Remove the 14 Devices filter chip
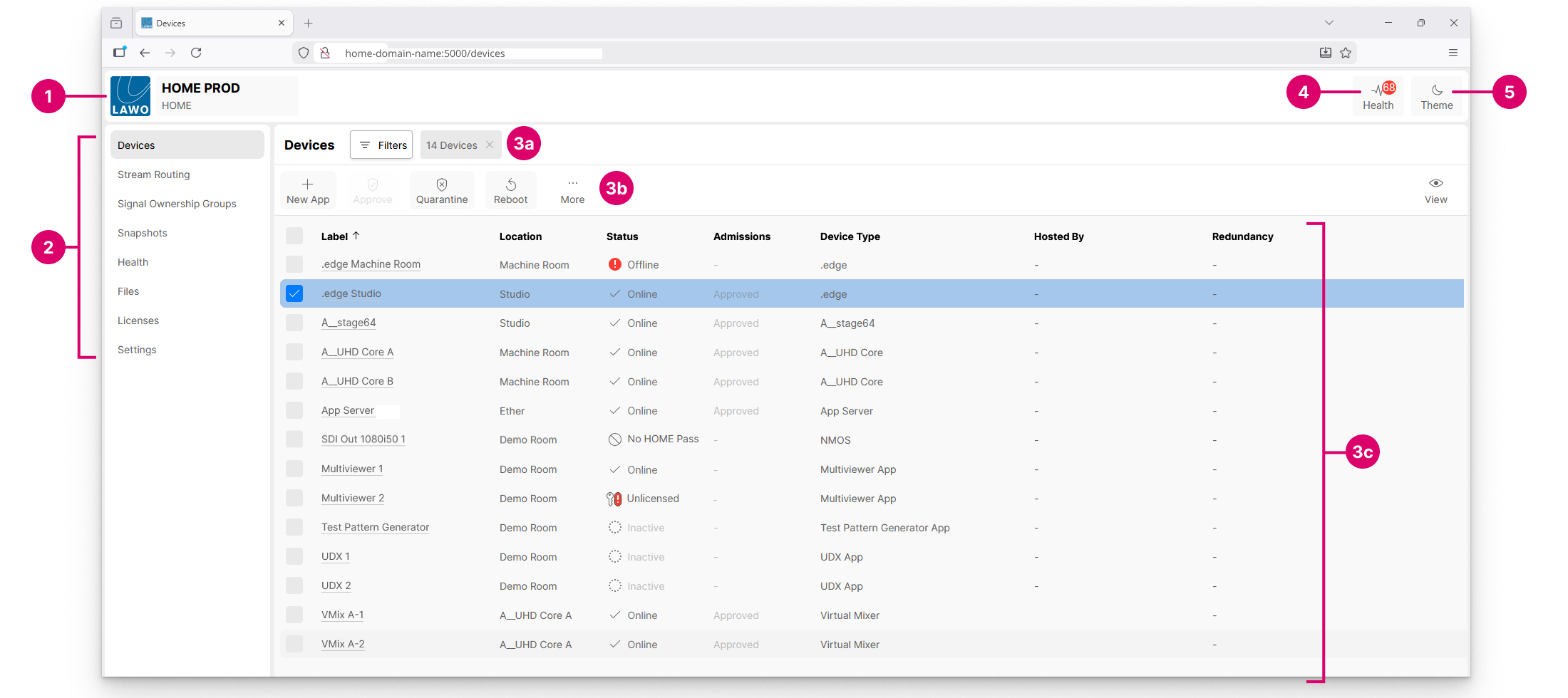 coord(490,145)
